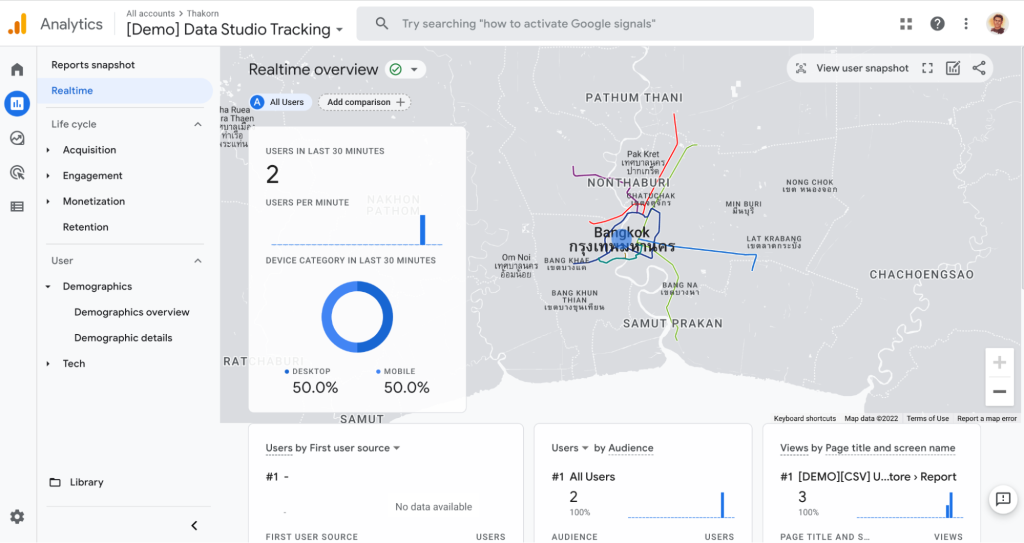This screenshot has height=543, width=1024.
Task: Click Add comparison button
Action: 365,102
